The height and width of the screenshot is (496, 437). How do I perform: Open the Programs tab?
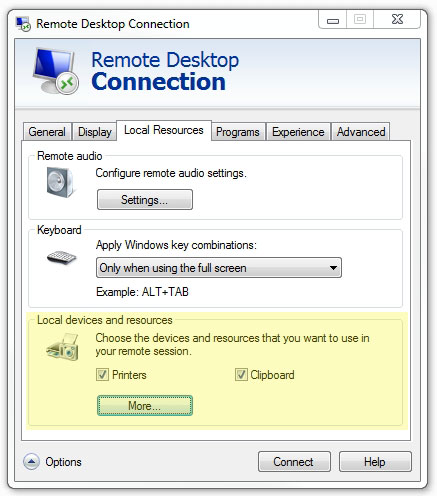pos(238,132)
